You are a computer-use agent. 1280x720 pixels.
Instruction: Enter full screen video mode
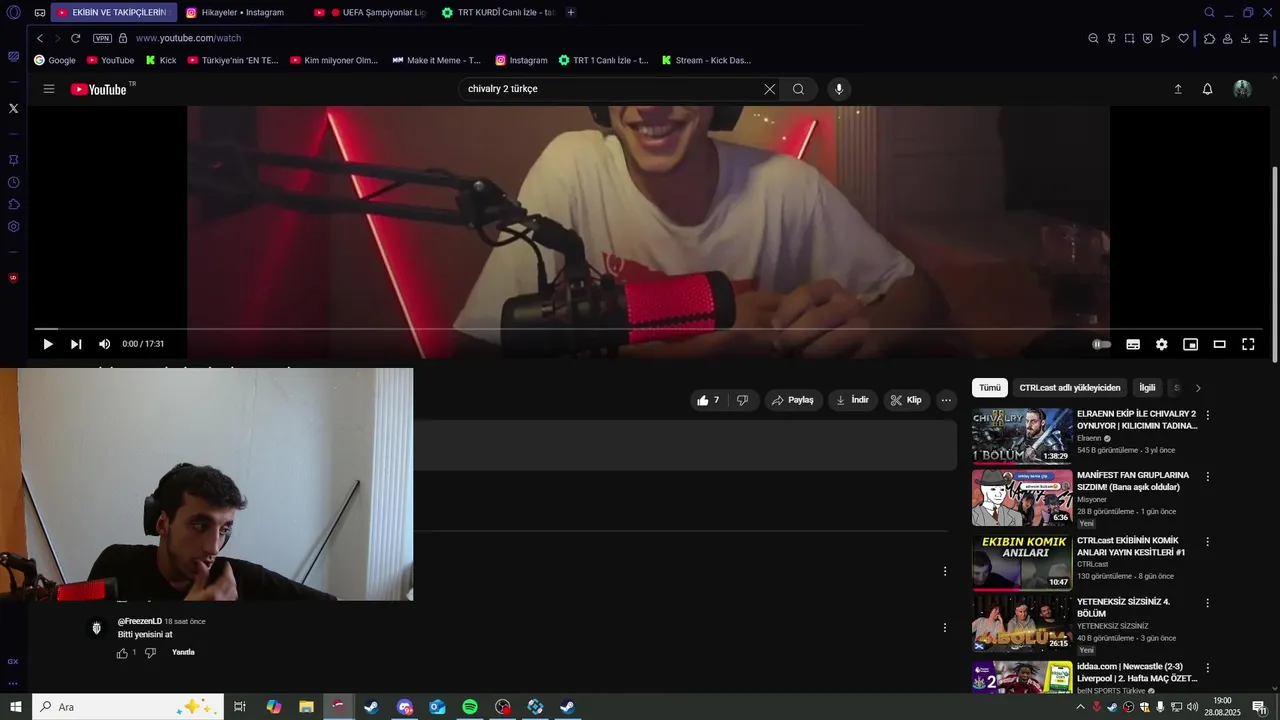pos(1248,344)
